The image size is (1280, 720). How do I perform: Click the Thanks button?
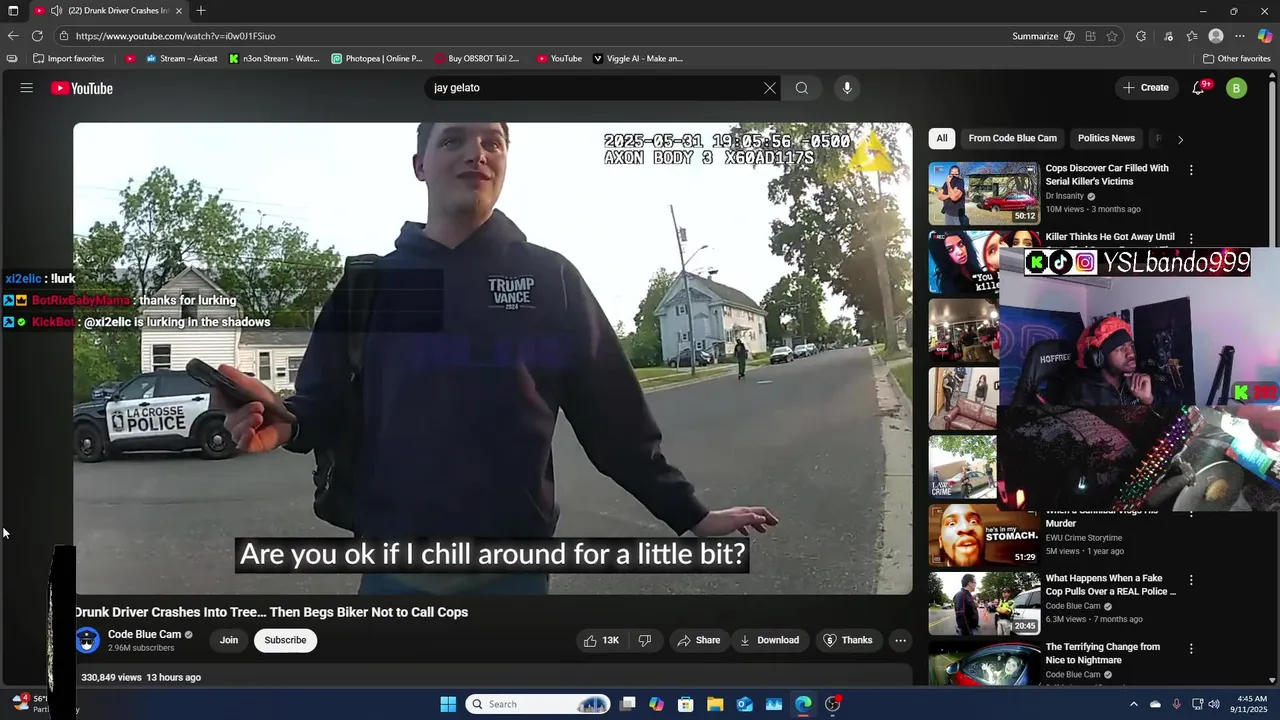click(x=847, y=640)
